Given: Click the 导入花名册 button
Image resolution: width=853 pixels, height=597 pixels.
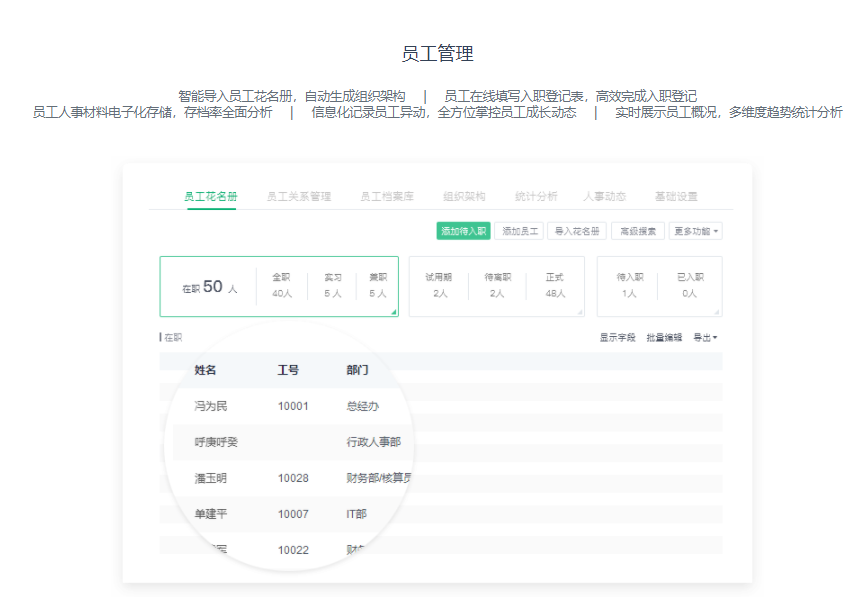Looking at the screenshot, I should (x=577, y=231).
